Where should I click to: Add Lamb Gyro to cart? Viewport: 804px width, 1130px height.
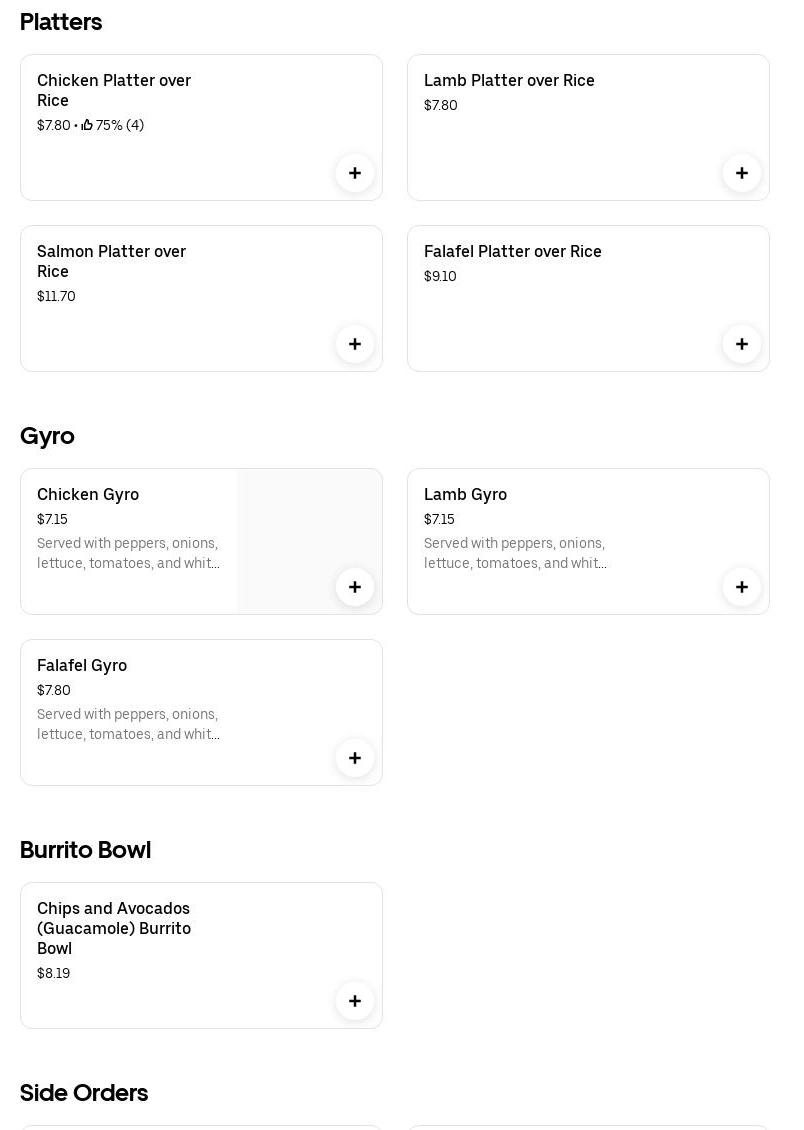742,587
